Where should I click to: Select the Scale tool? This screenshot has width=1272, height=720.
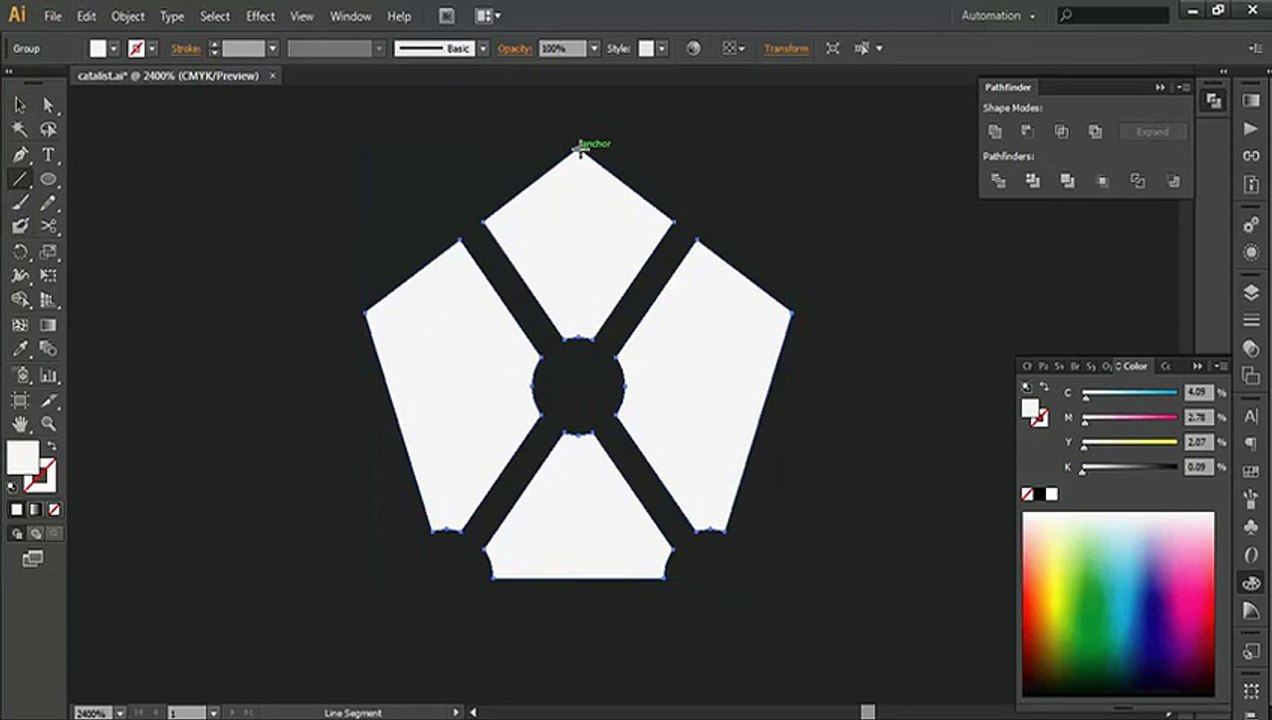pyautogui.click(x=48, y=252)
